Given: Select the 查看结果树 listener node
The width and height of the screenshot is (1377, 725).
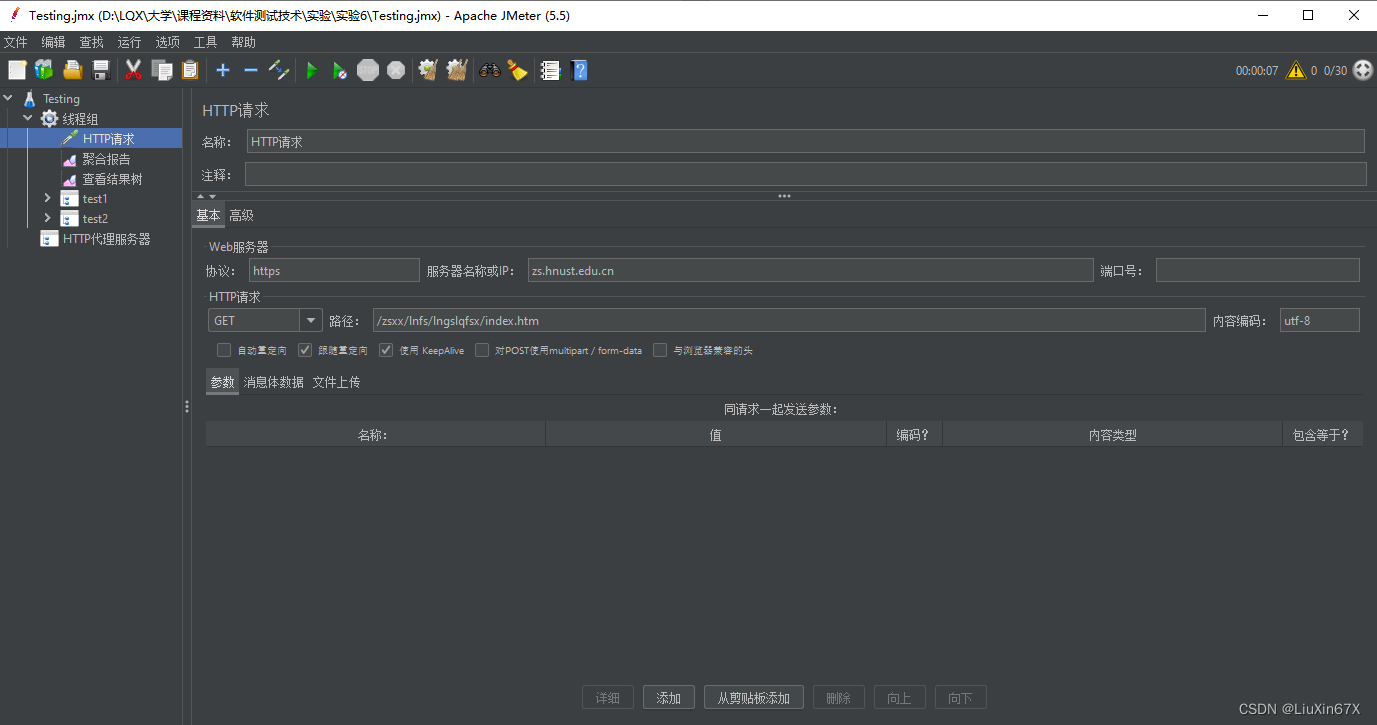Looking at the screenshot, I should point(112,179).
